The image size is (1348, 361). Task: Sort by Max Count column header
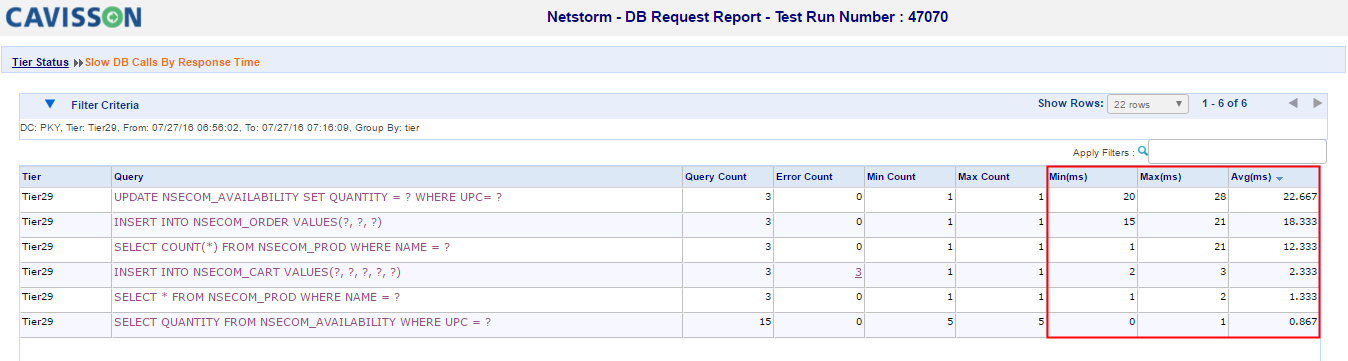click(1001, 177)
